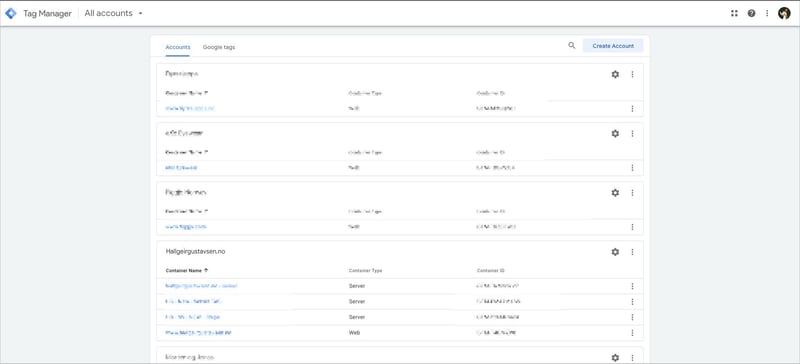Screen dimensions: 800x364
Task: Click Container Type header under Hallgeirgustavsen.no
Action: (365, 270)
